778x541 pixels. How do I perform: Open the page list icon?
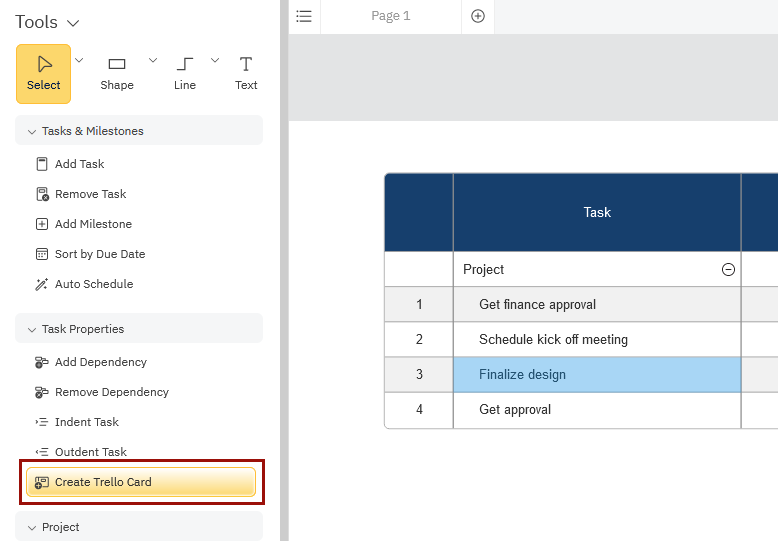pyautogui.click(x=304, y=16)
